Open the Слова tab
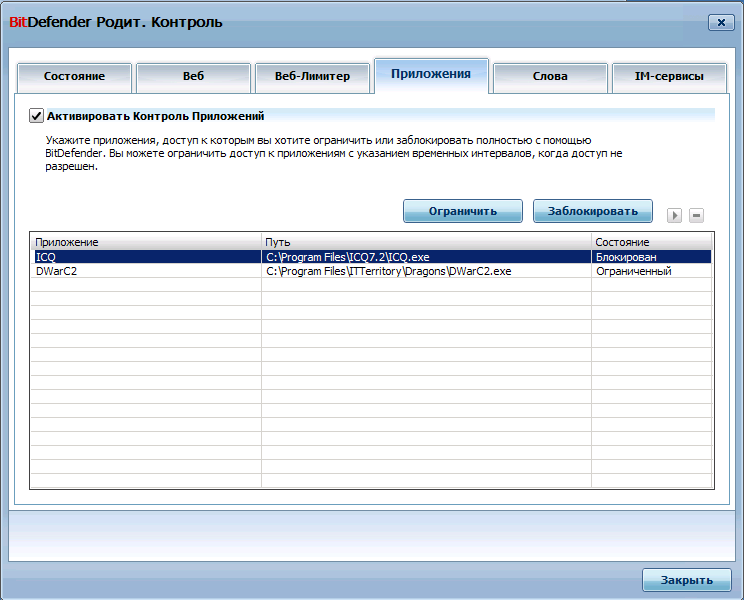 coord(550,77)
